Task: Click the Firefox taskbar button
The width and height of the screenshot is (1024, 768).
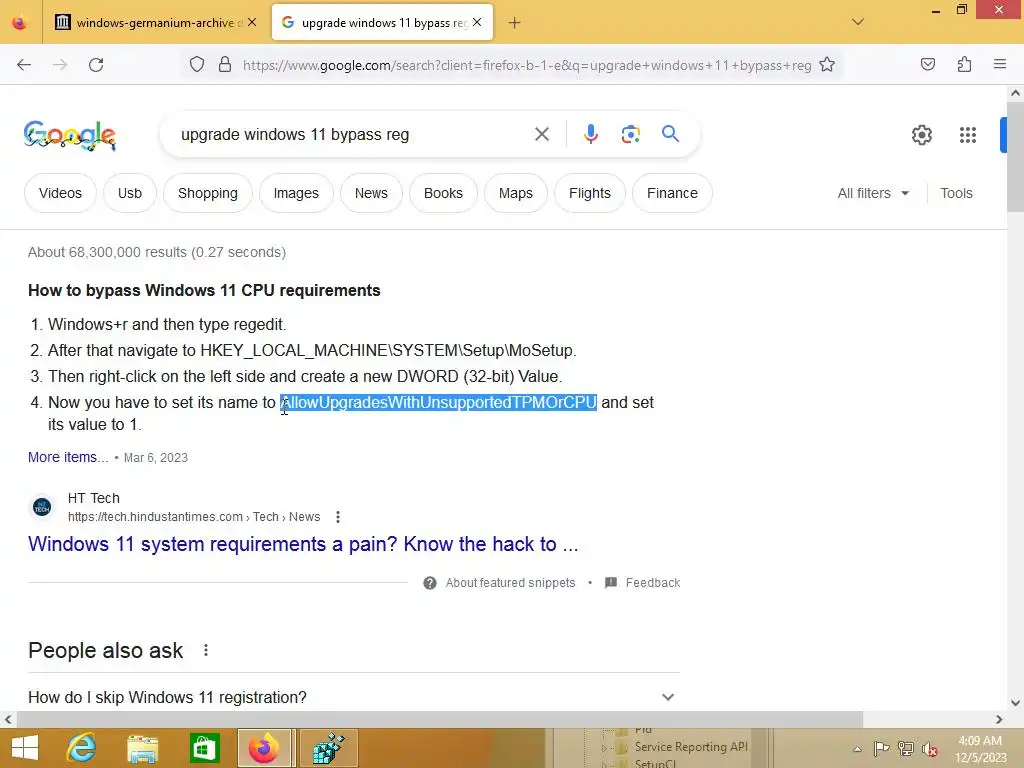Action: [x=264, y=748]
